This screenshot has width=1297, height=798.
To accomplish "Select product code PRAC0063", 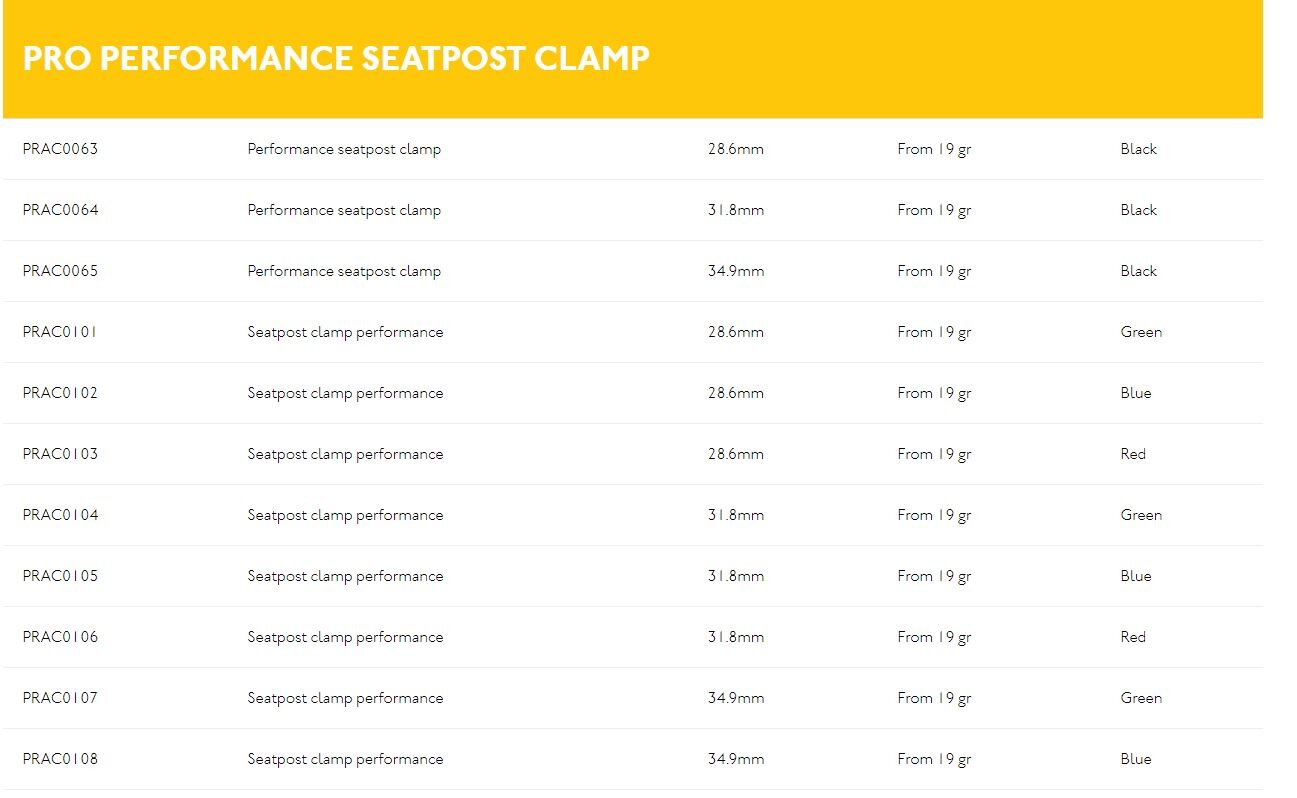I will [60, 149].
